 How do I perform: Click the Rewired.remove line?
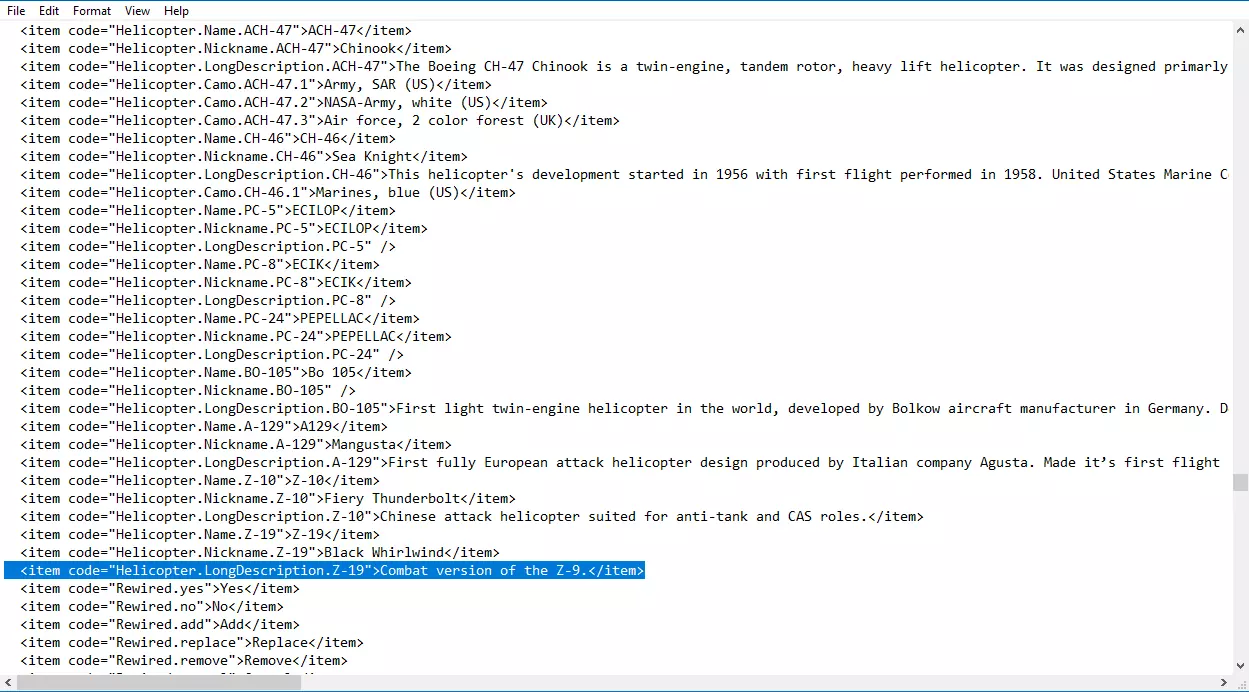[184, 661]
